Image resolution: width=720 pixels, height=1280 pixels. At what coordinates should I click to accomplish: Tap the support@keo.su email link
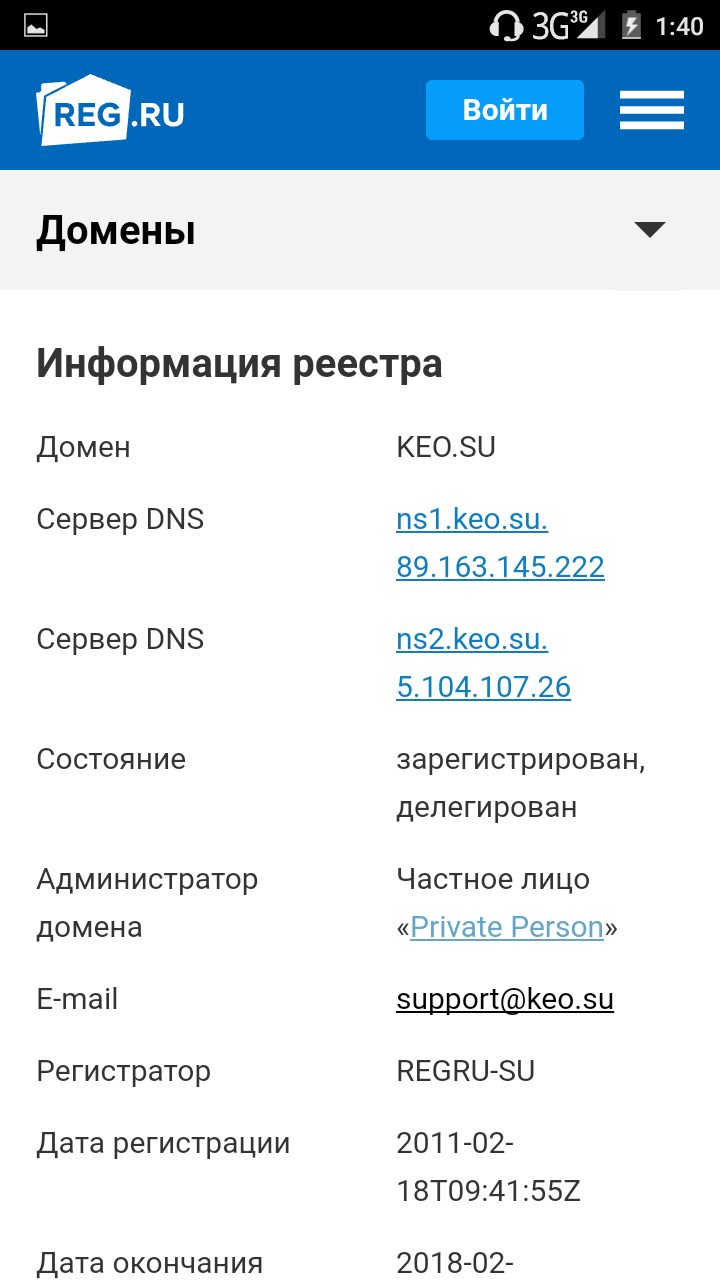click(x=505, y=1000)
